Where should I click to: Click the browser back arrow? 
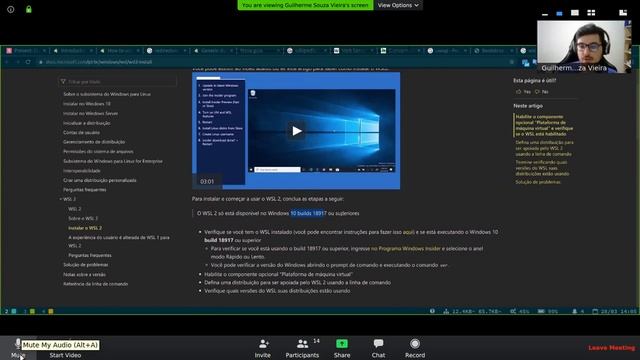click(7, 62)
